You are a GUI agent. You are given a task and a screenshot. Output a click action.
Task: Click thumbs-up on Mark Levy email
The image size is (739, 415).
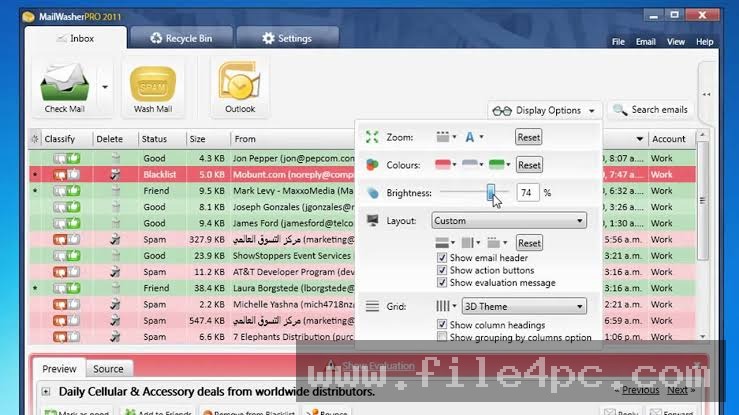click(74, 191)
